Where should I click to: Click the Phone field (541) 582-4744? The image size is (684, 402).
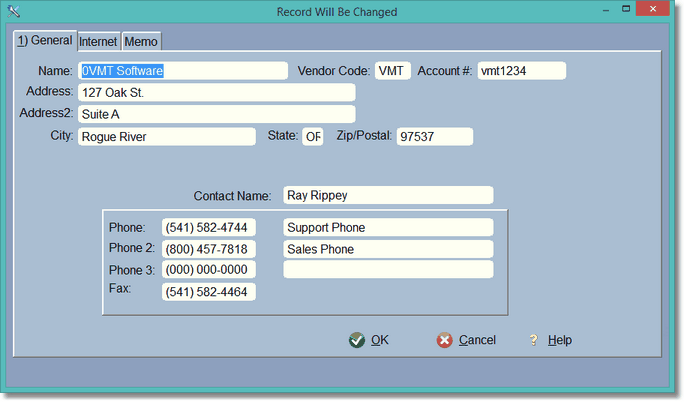click(209, 227)
